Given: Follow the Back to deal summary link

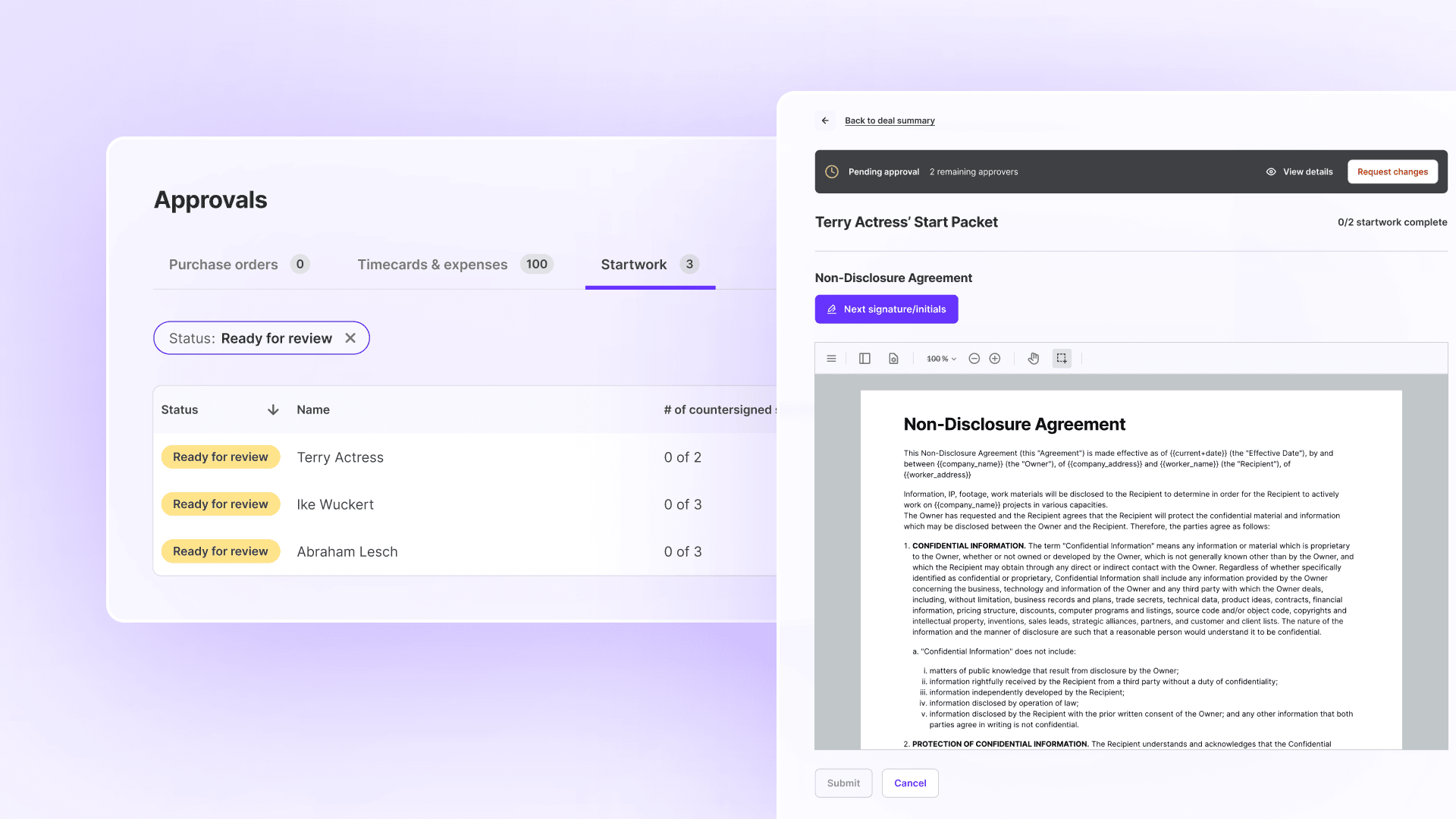Looking at the screenshot, I should tap(890, 120).
